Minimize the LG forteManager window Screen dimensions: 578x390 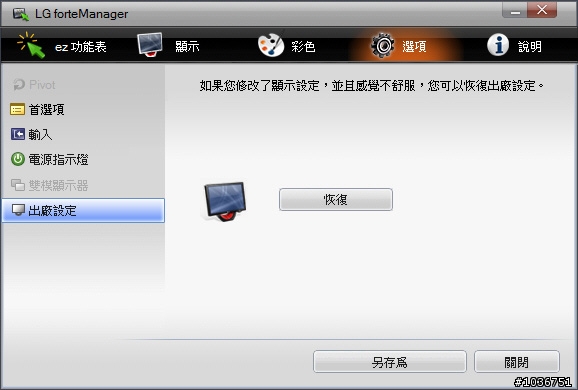pyautogui.click(x=515, y=10)
